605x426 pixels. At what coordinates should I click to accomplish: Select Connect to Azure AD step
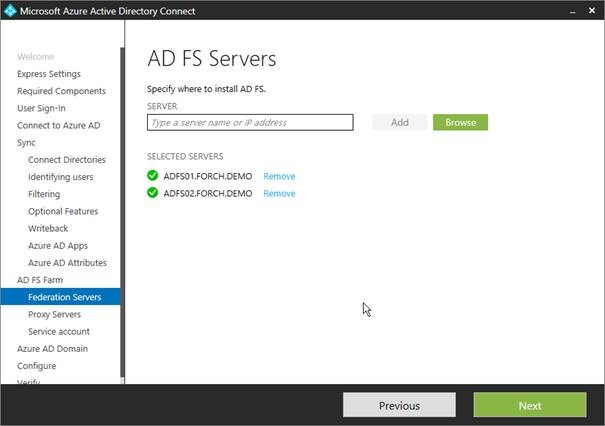click(59, 125)
